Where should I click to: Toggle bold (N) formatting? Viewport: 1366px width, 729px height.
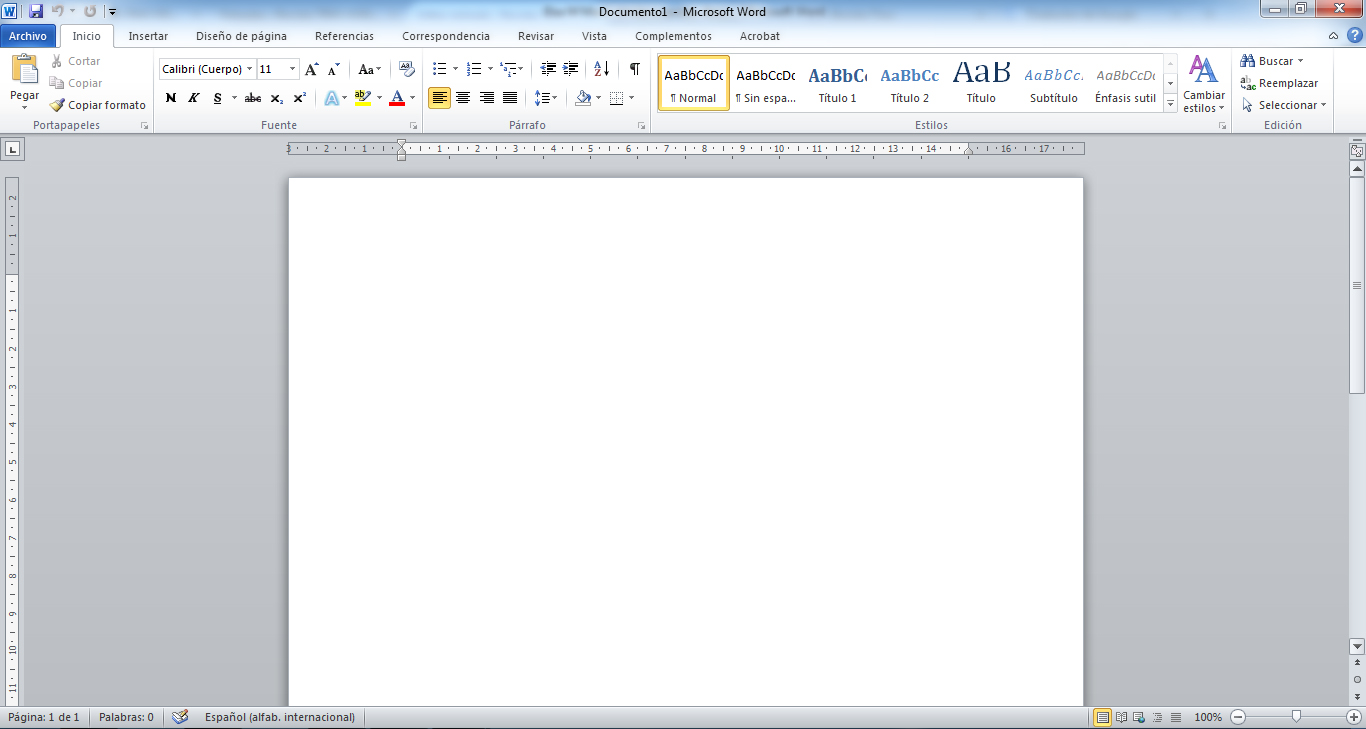point(170,98)
